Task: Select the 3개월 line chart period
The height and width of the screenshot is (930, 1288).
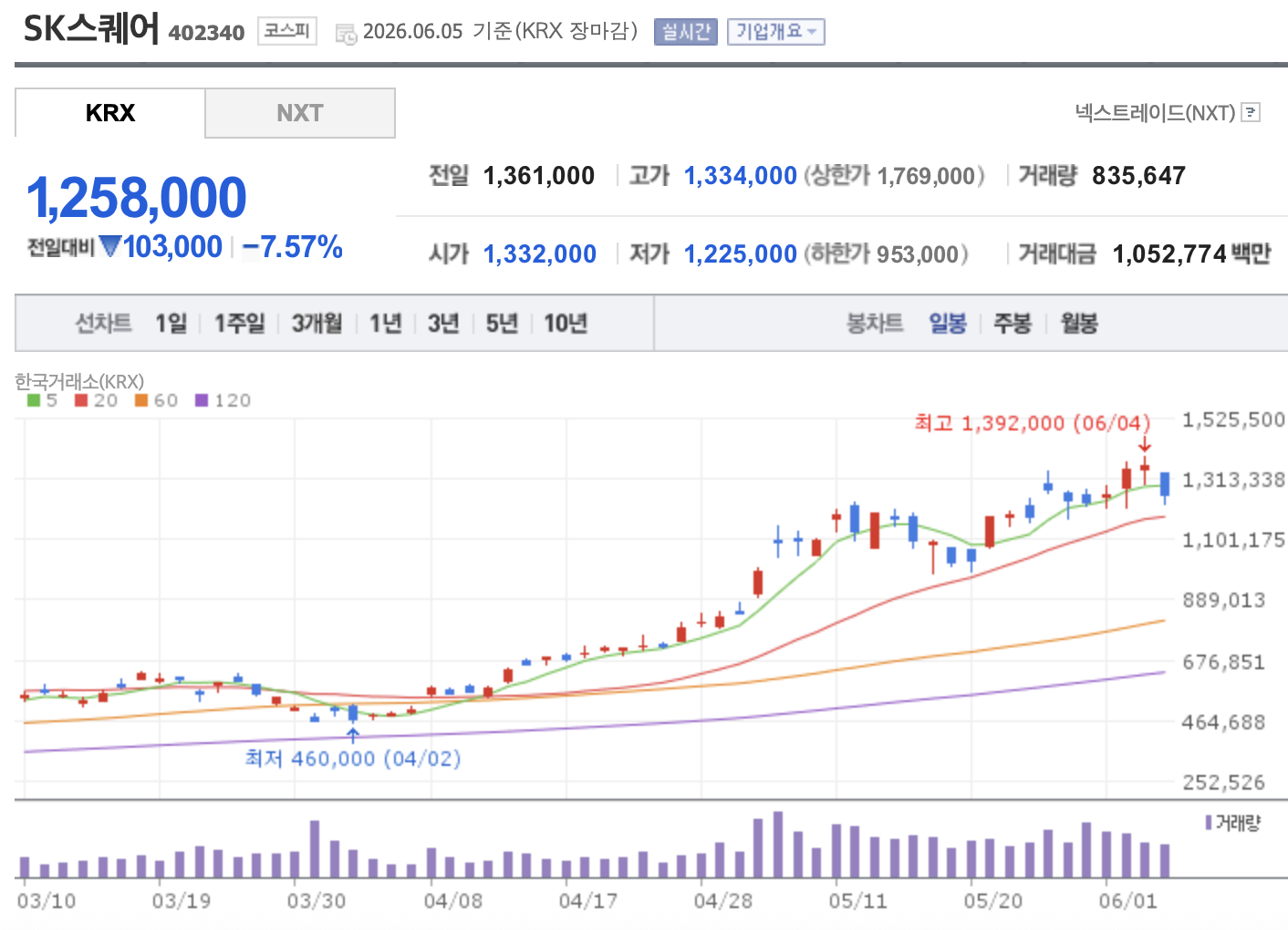Action: point(317,323)
